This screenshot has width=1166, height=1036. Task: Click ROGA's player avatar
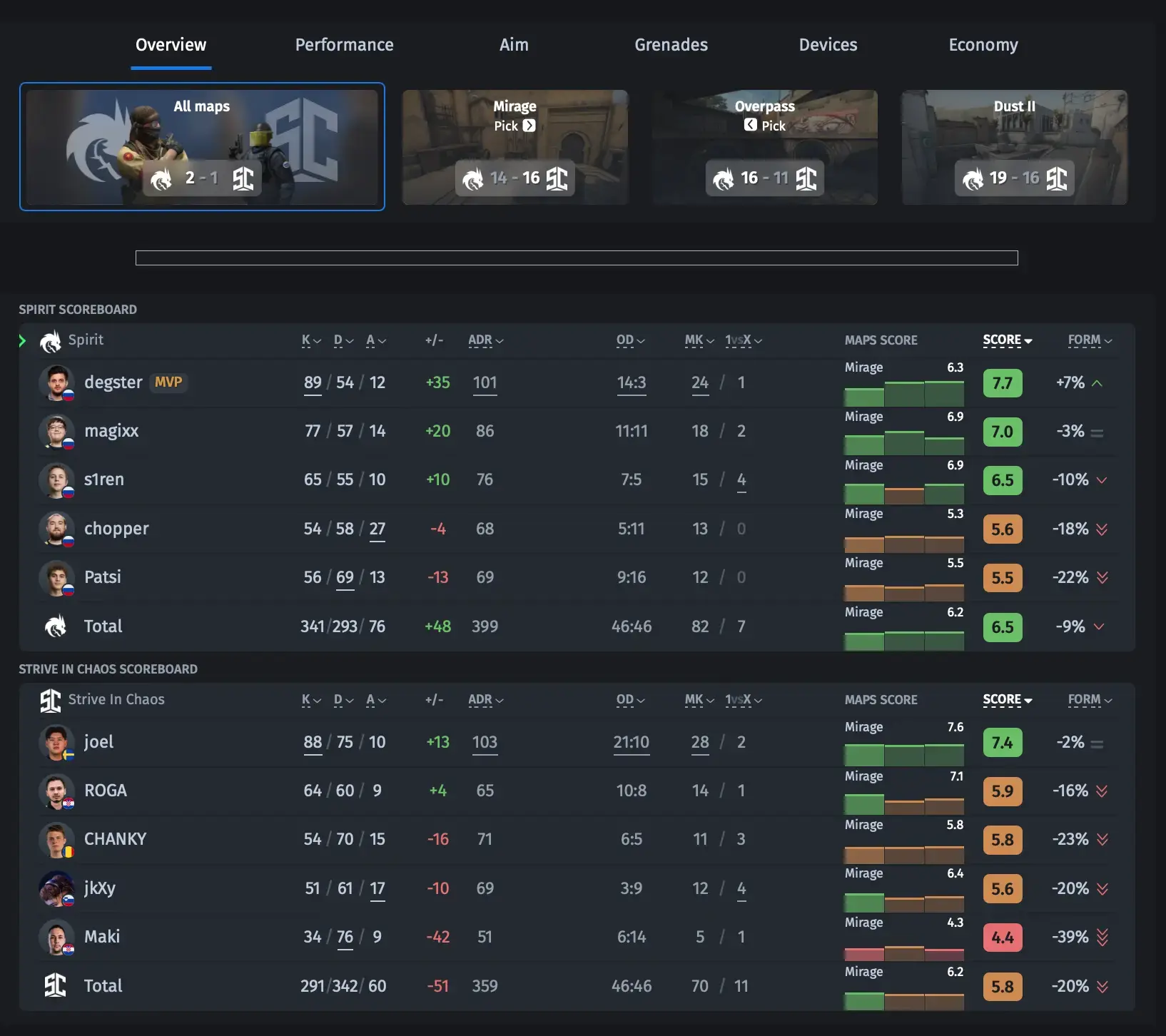56,791
